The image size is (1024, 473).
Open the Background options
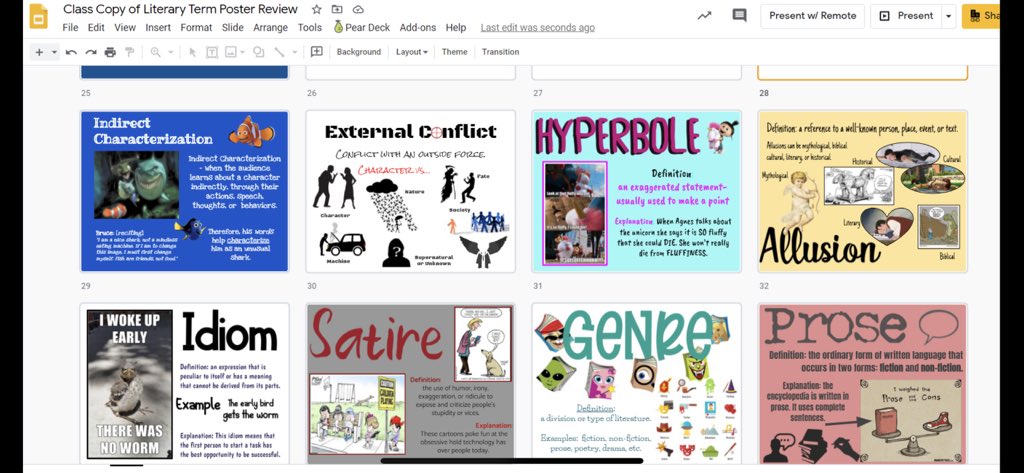coord(359,52)
